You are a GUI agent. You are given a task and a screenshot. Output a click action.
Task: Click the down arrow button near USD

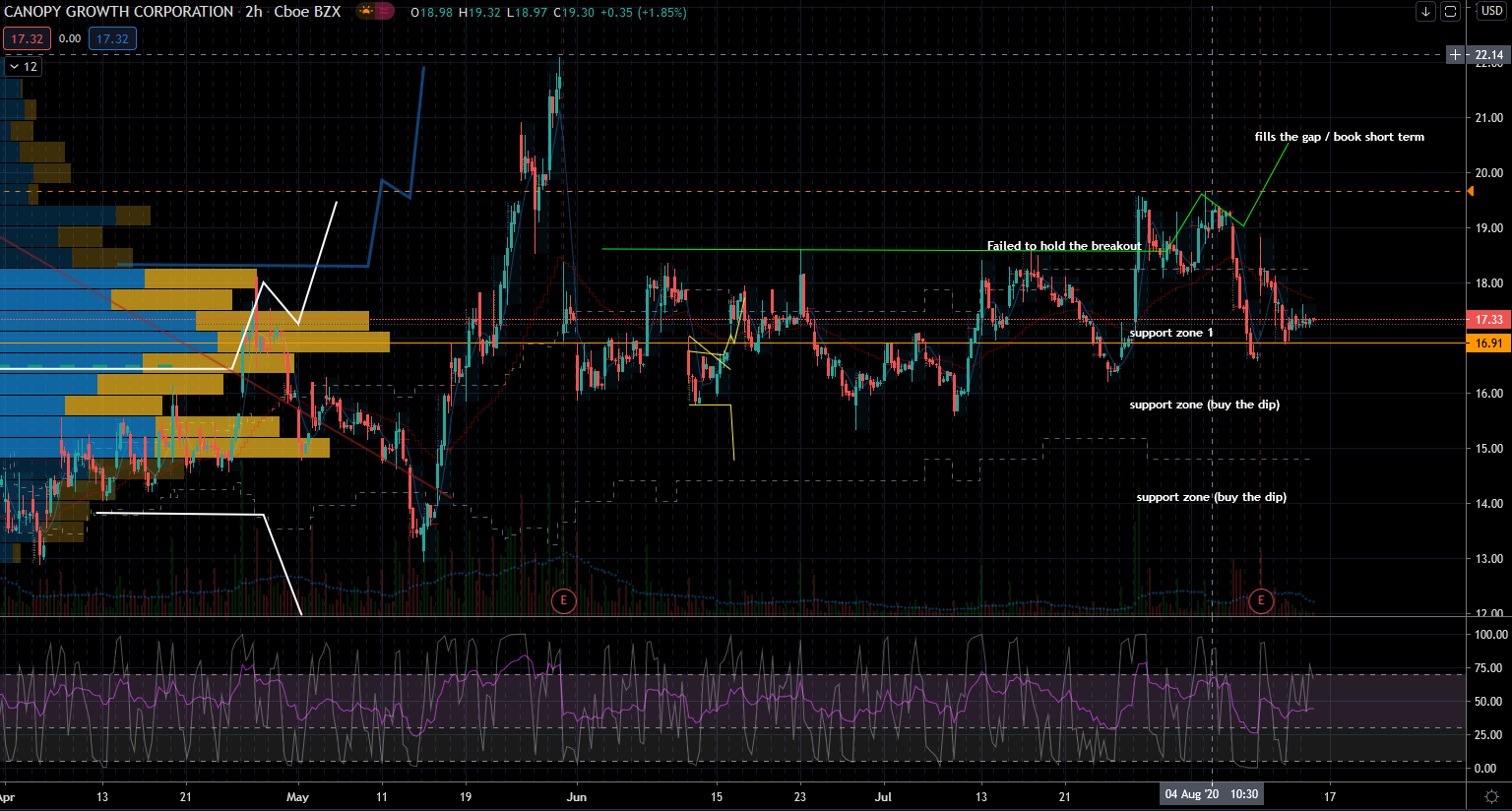pos(1425,12)
